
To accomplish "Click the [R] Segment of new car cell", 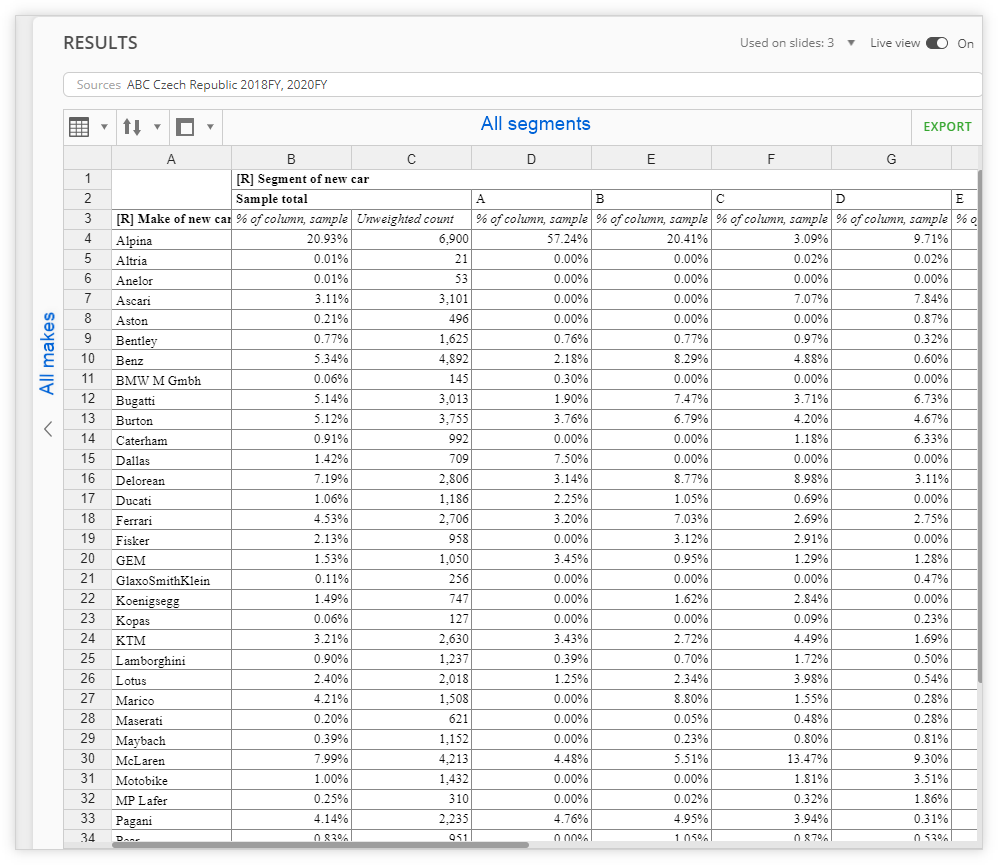I will point(605,179).
